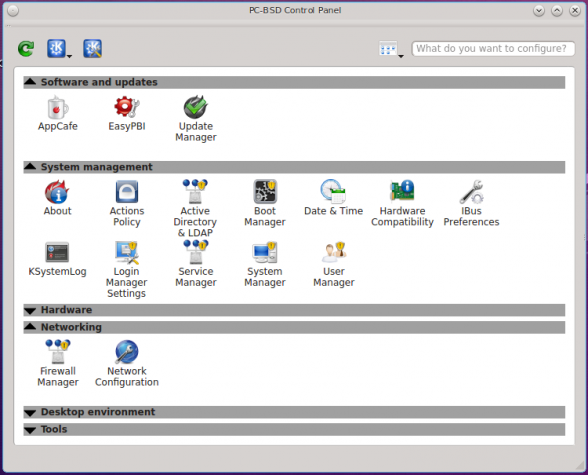Open Login Manager Settings
The image size is (588, 475).
[x=127, y=270]
